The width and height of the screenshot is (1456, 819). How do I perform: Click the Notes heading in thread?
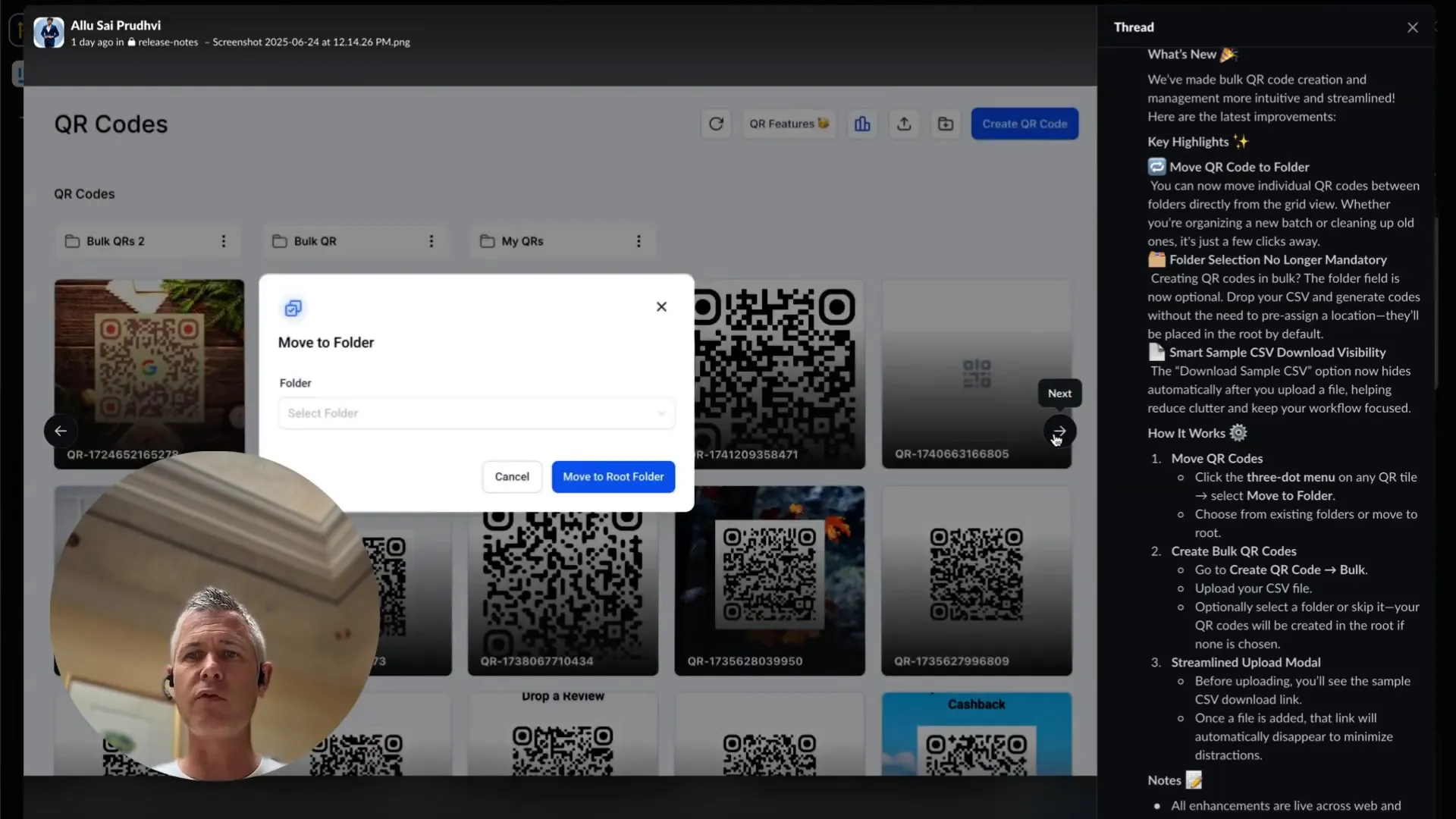tap(1175, 780)
